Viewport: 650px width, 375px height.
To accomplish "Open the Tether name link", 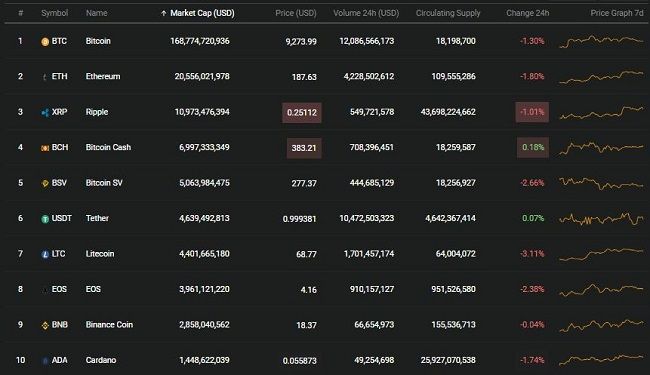I will point(97,218).
